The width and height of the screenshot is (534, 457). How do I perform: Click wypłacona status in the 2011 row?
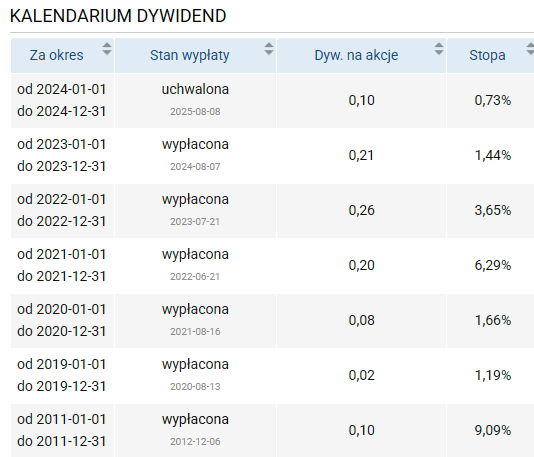pyautogui.click(x=195, y=420)
